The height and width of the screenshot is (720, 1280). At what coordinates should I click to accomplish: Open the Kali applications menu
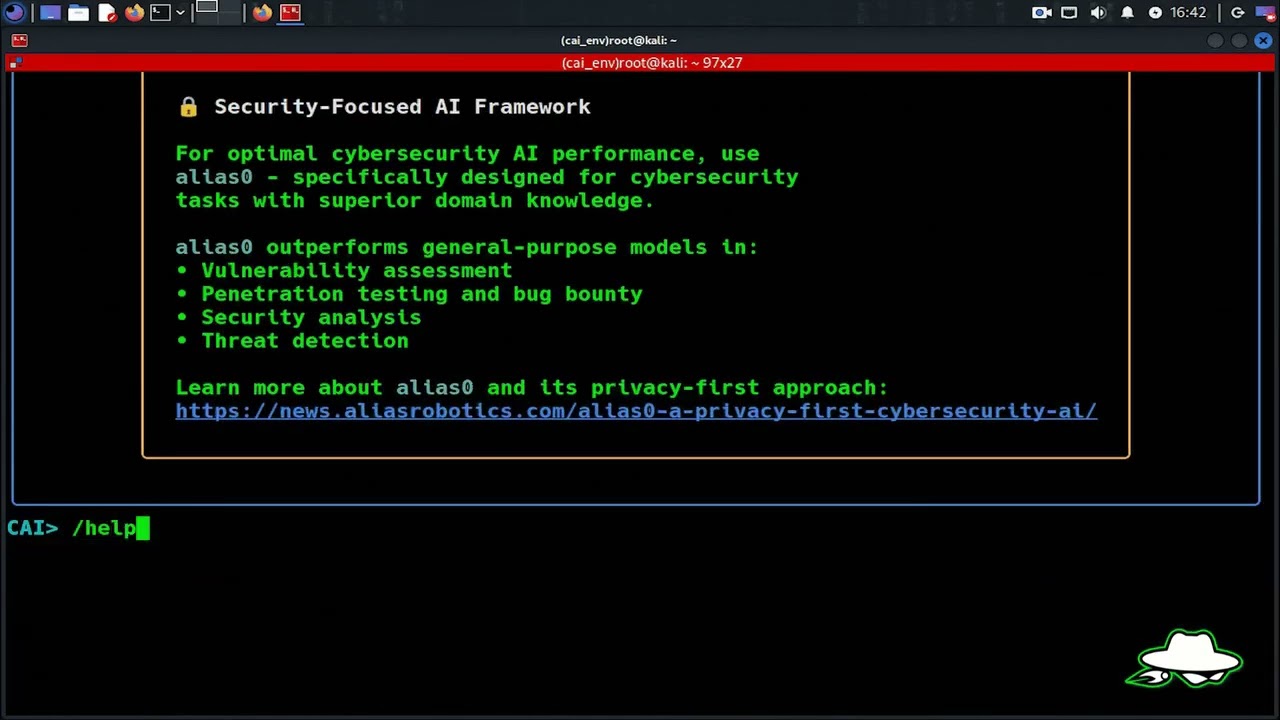pos(14,13)
